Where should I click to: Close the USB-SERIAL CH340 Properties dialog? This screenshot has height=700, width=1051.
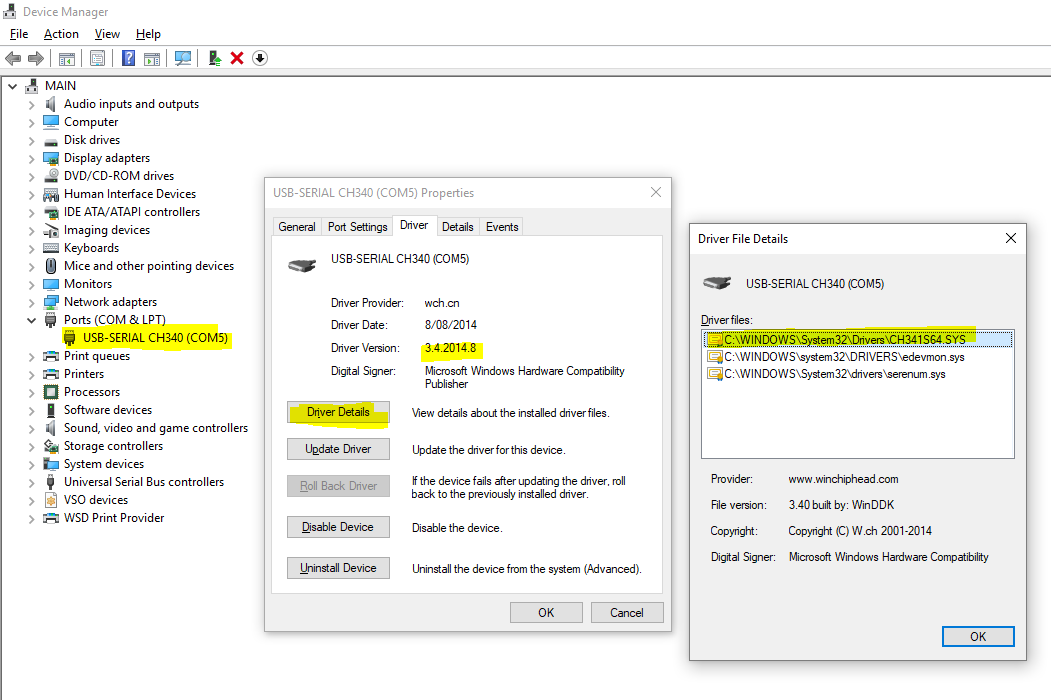click(x=656, y=192)
